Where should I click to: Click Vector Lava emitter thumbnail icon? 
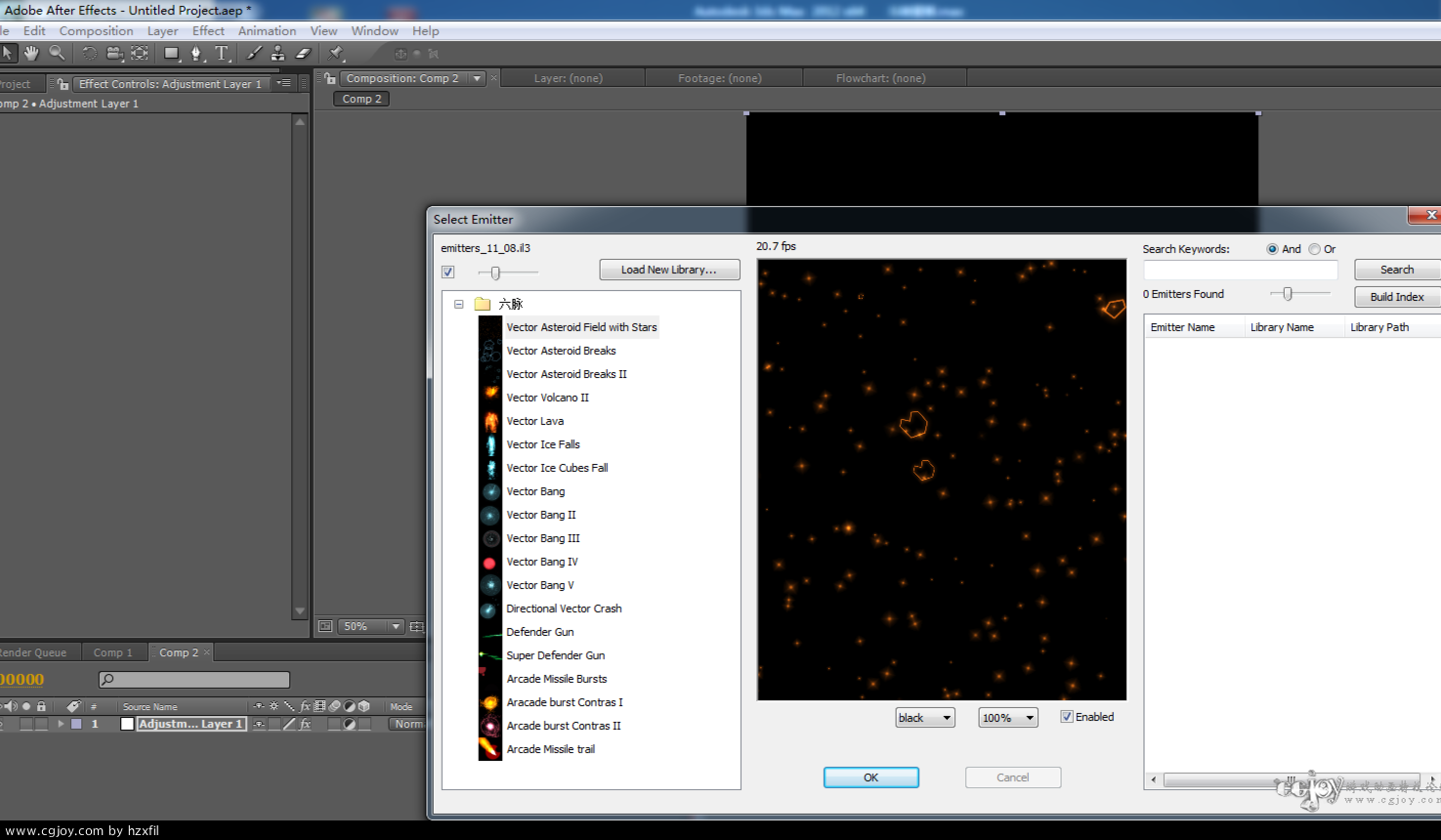[x=490, y=421]
